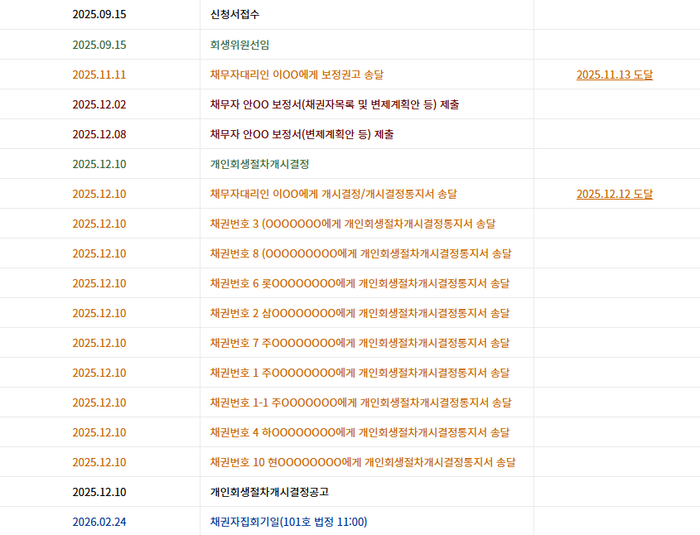
Task: Click date 2025.09.15 beside 신청서접수
Action: [x=99, y=14]
